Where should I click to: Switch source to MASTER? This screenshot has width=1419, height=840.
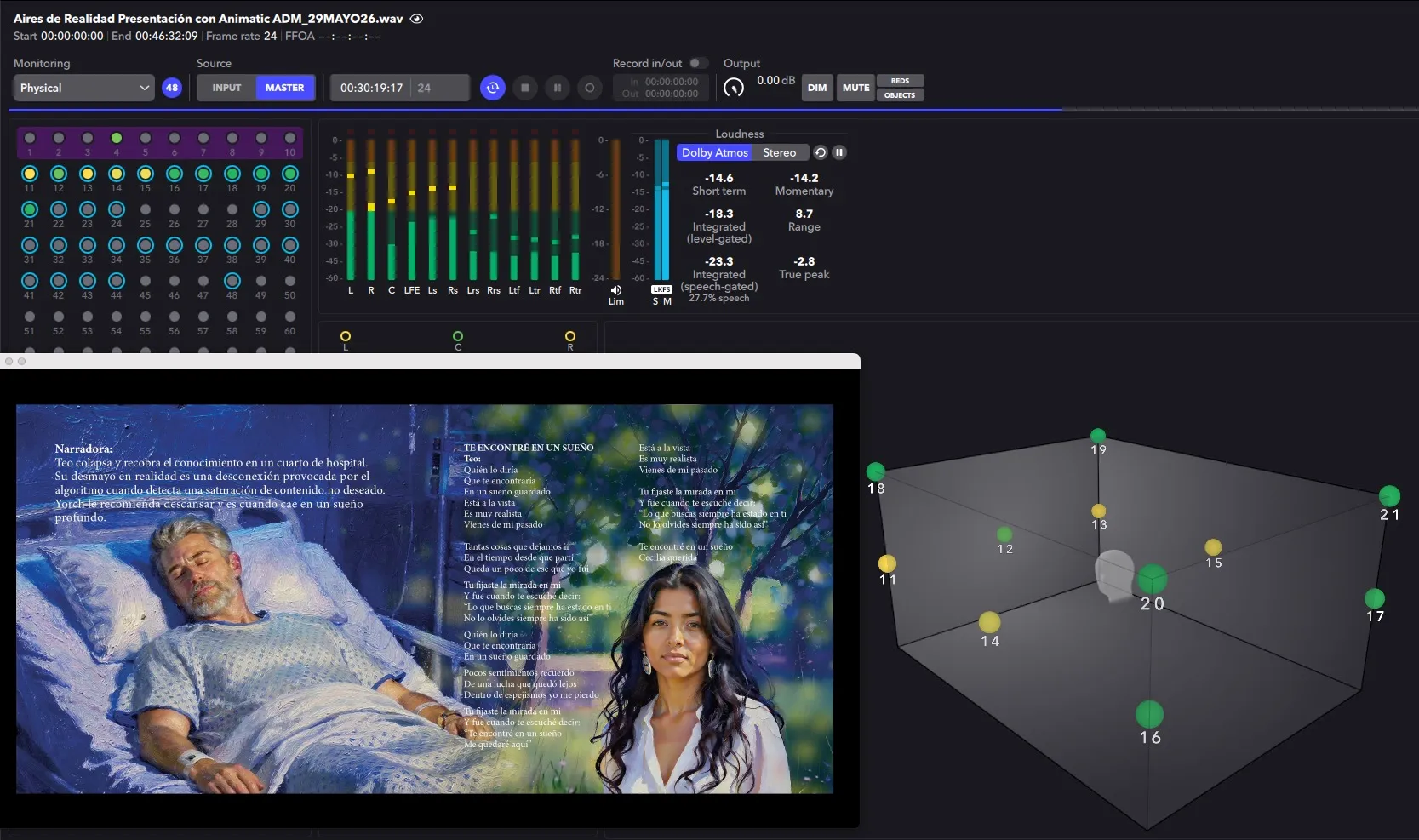[285, 88]
